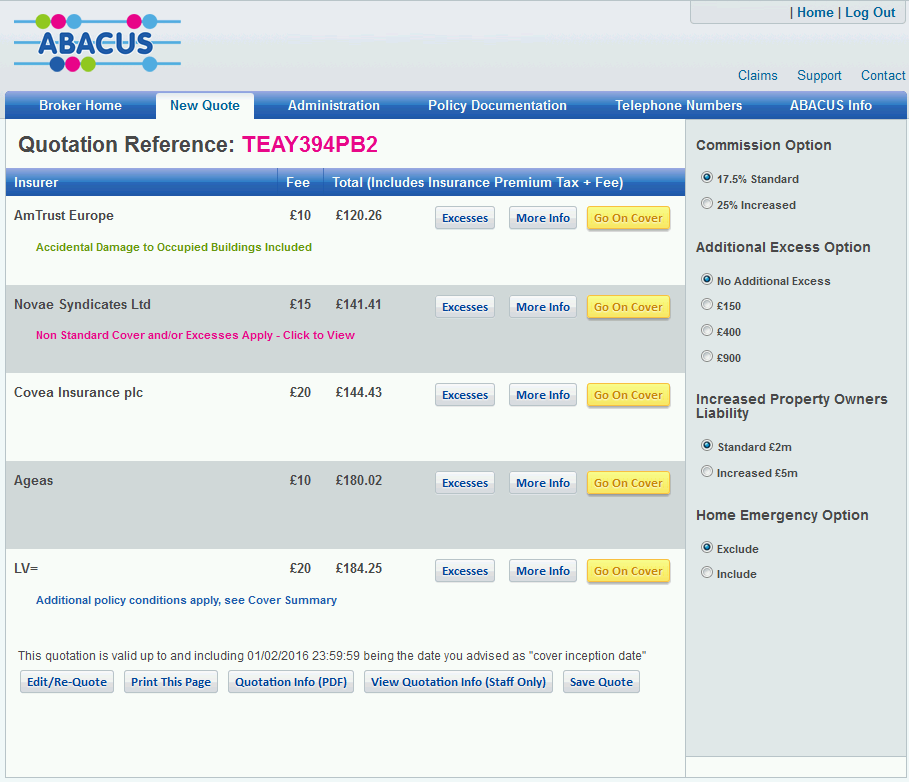This screenshot has width=909, height=782.
Task: Click the AmTrust Europe insurer name
Action: (64, 216)
